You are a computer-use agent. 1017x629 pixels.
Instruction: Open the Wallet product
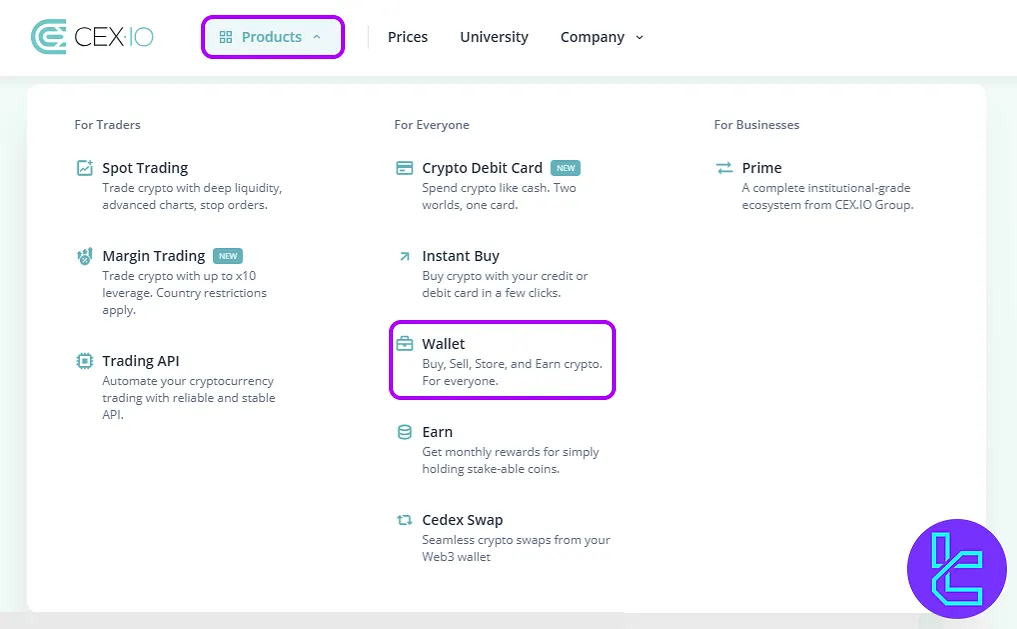[x=444, y=344]
